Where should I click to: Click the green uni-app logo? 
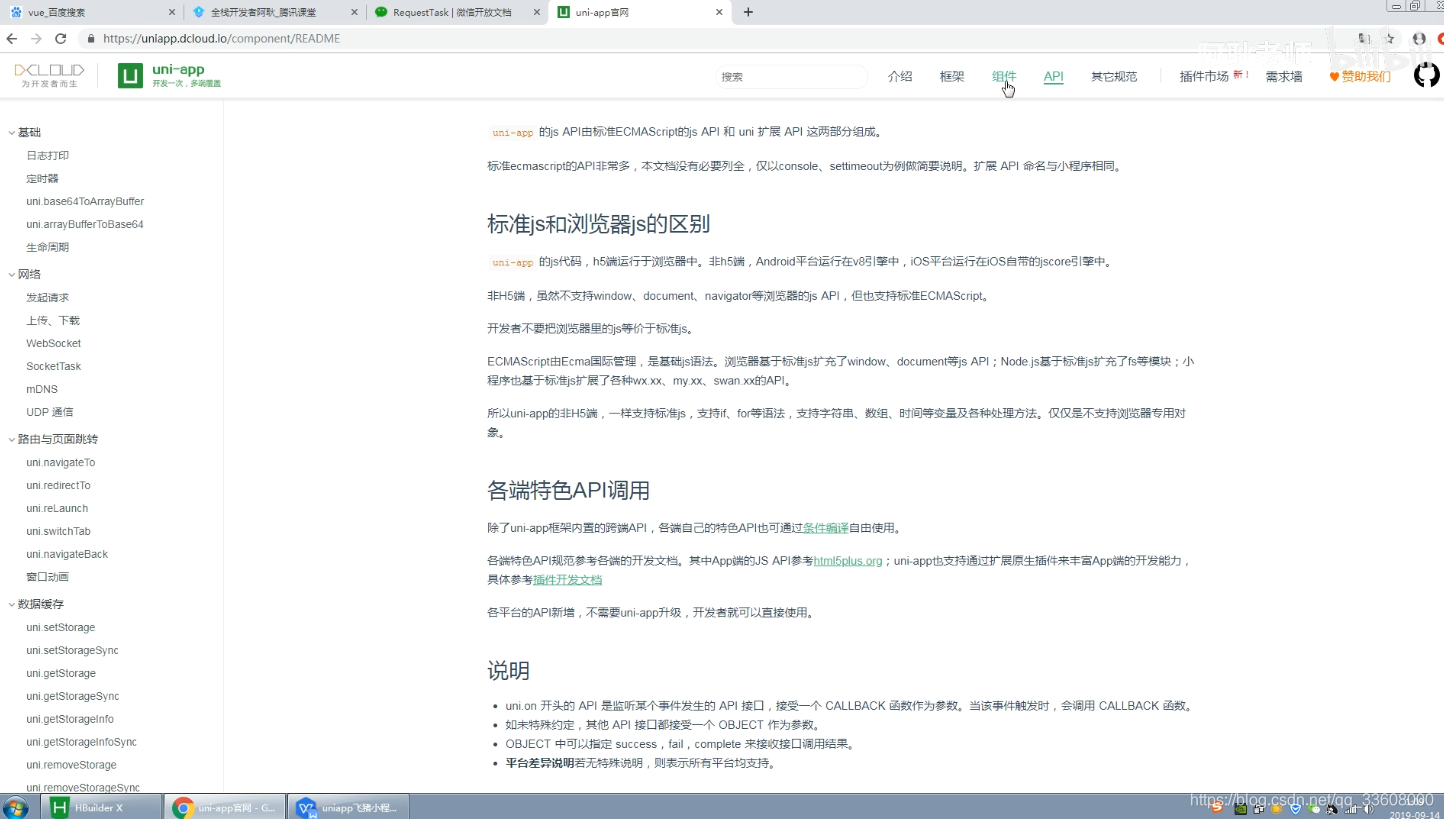click(x=130, y=74)
